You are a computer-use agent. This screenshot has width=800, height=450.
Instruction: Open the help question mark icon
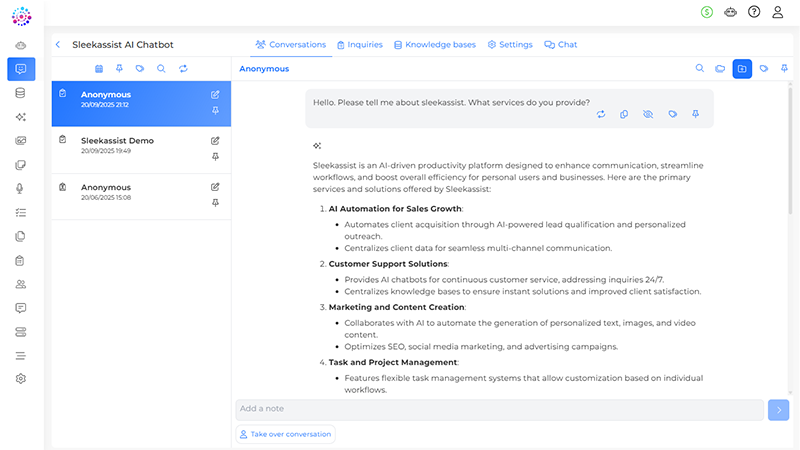[x=754, y=12]
